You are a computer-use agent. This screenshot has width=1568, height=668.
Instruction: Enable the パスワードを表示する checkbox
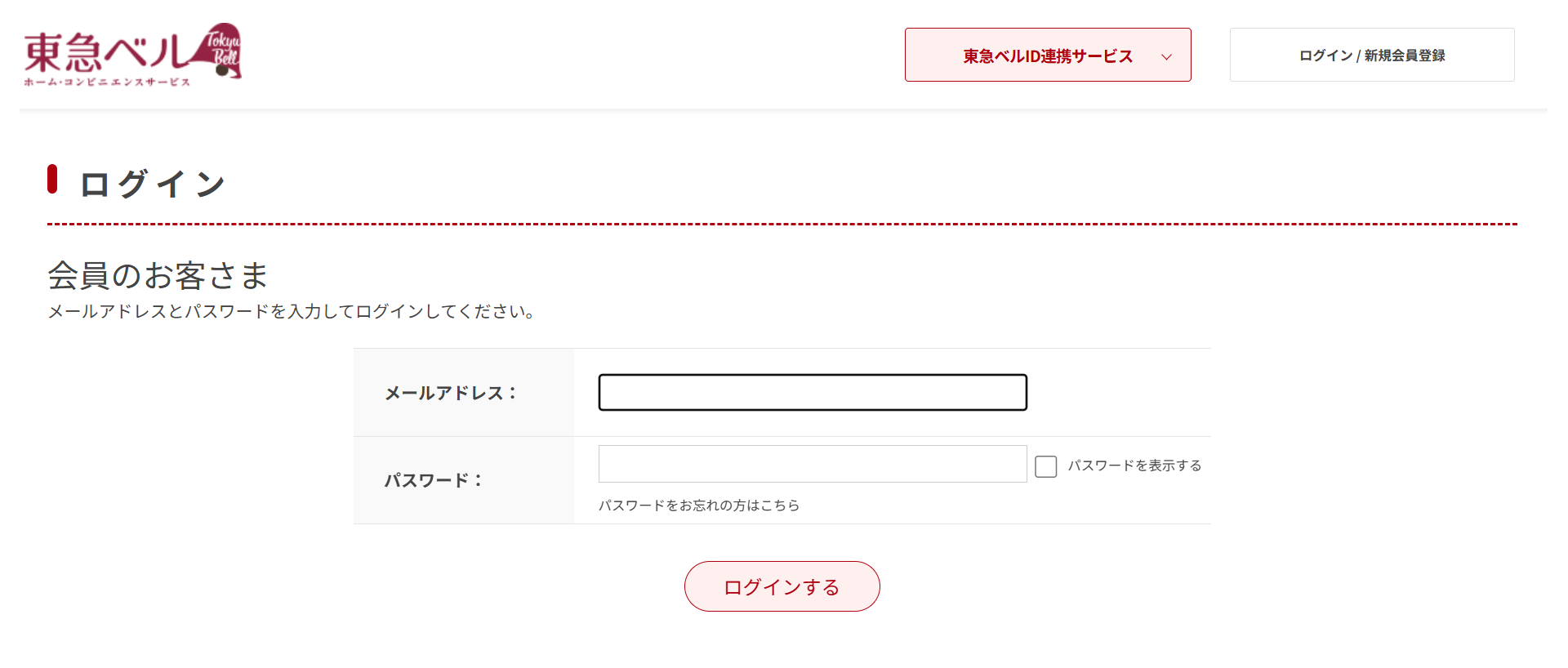click(1046, 466)
